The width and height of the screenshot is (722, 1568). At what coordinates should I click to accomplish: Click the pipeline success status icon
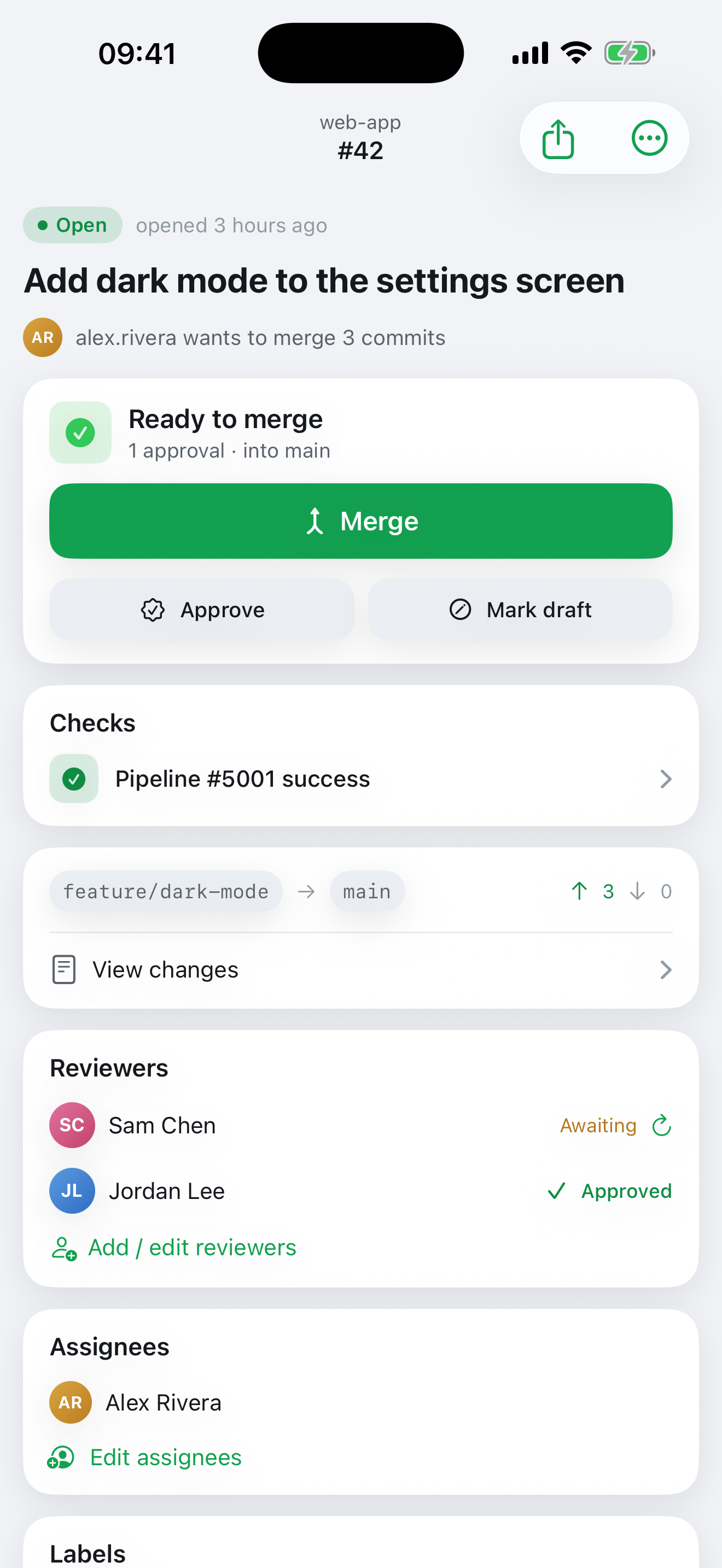[x=74, y=779]
